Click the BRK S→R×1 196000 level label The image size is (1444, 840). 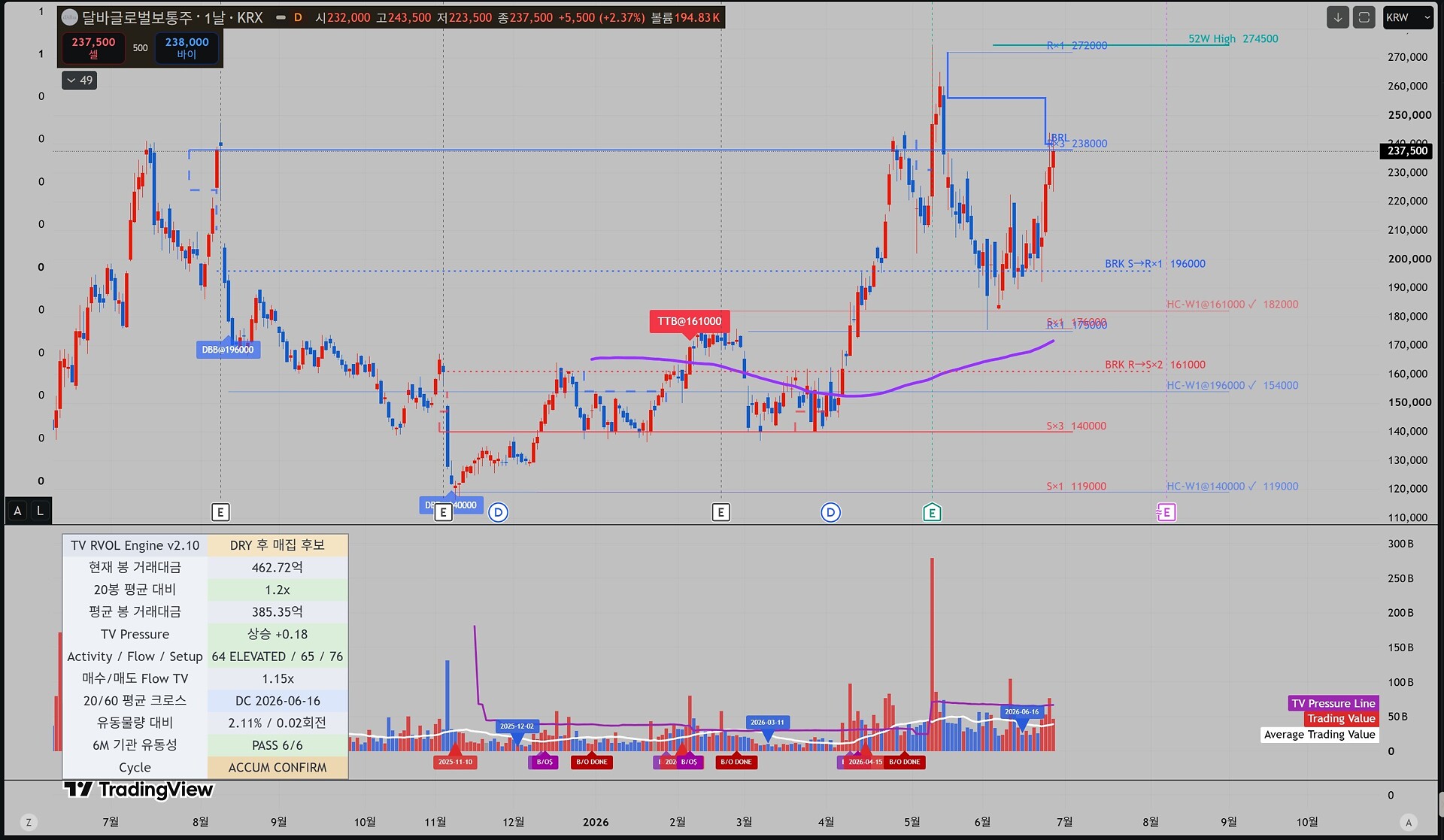pos(1154,264)
